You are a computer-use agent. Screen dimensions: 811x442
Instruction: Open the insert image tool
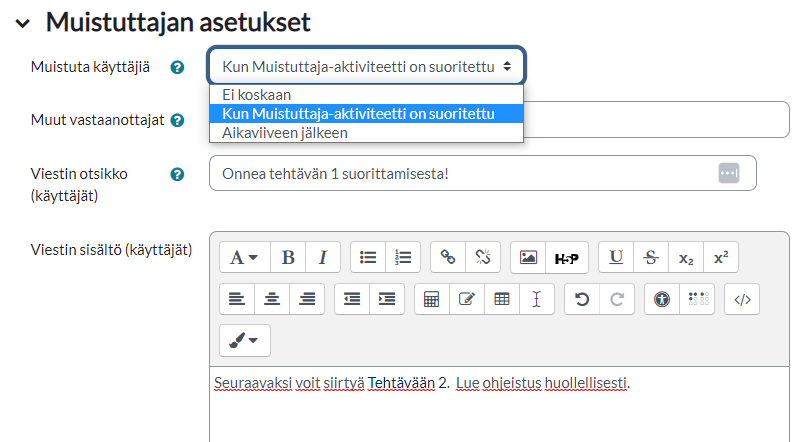[528, 257]
